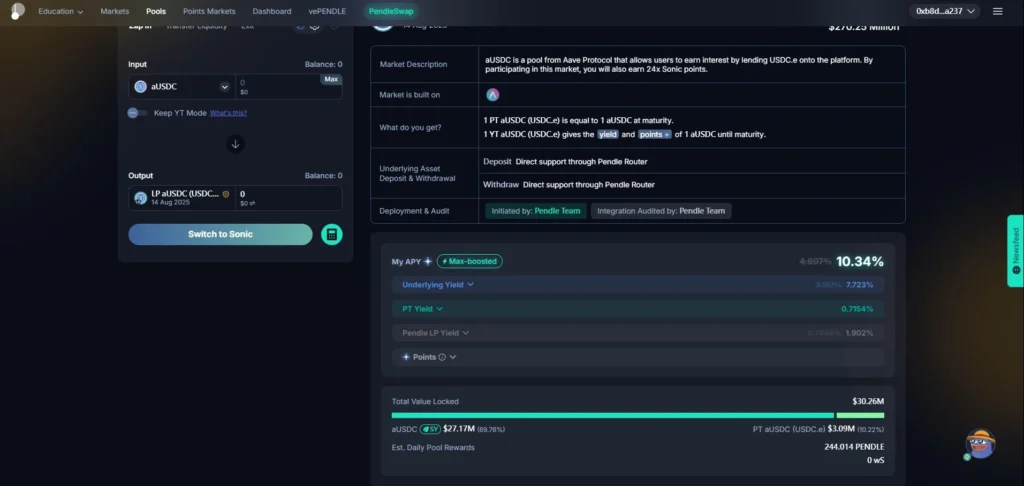Click the Deployment & Audit label cell

[x=424, y=211]
